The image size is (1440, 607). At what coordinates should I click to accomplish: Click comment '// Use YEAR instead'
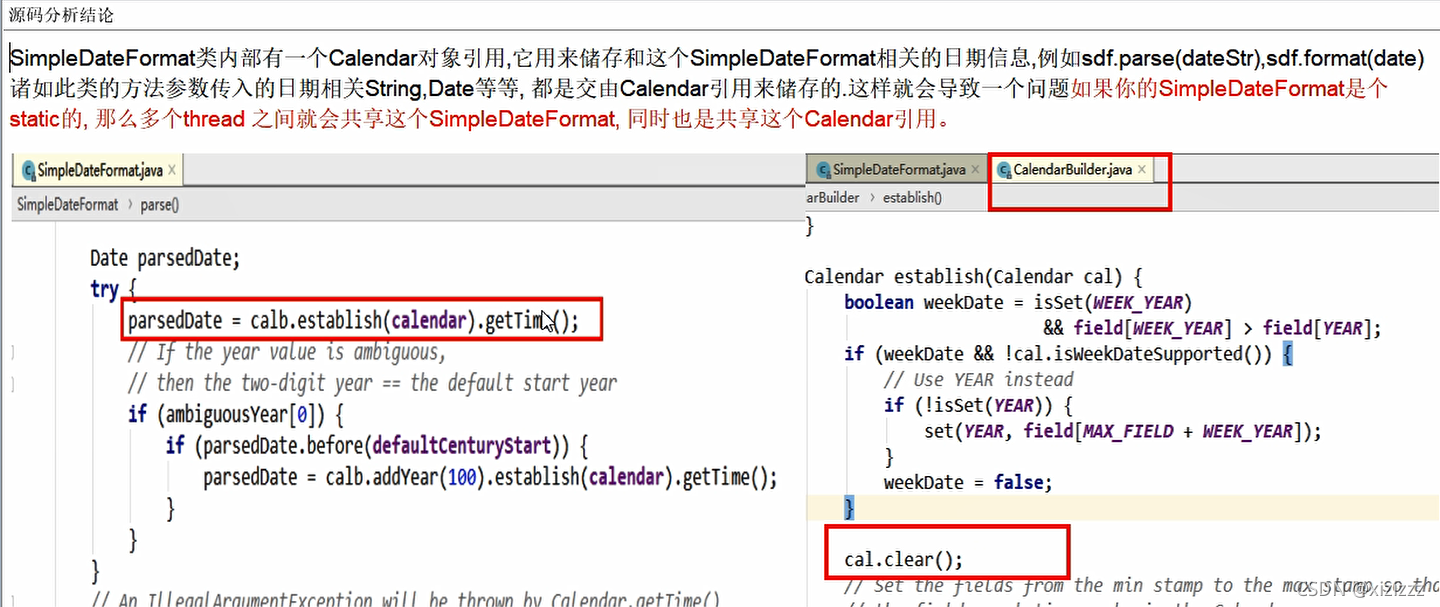click(979, 379)
